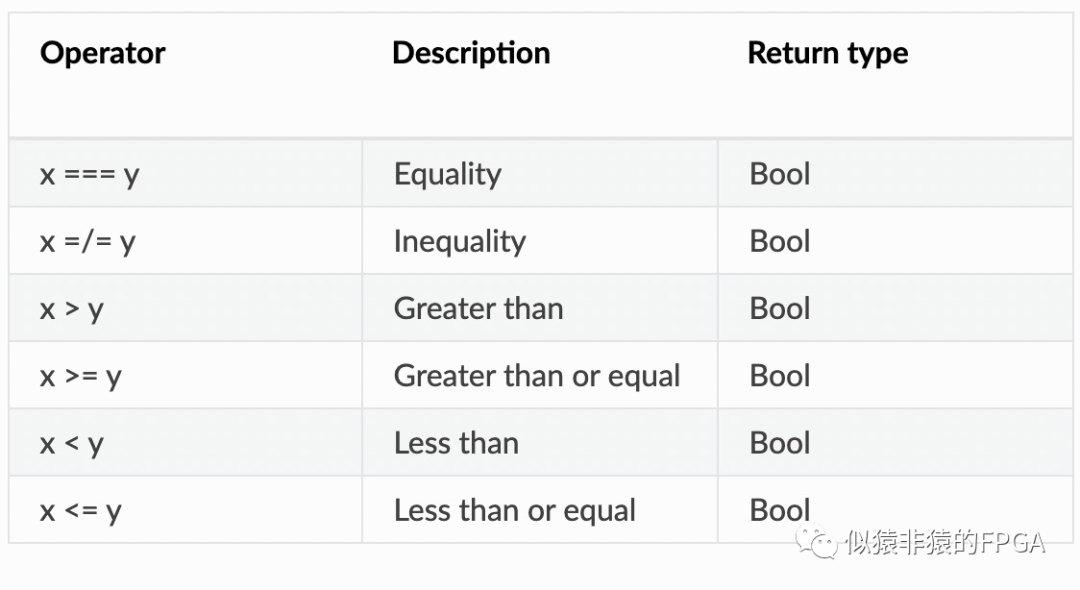Click the Description column header
The image size is (1080, 590).
pyautogui.click(x=471, y=53)
